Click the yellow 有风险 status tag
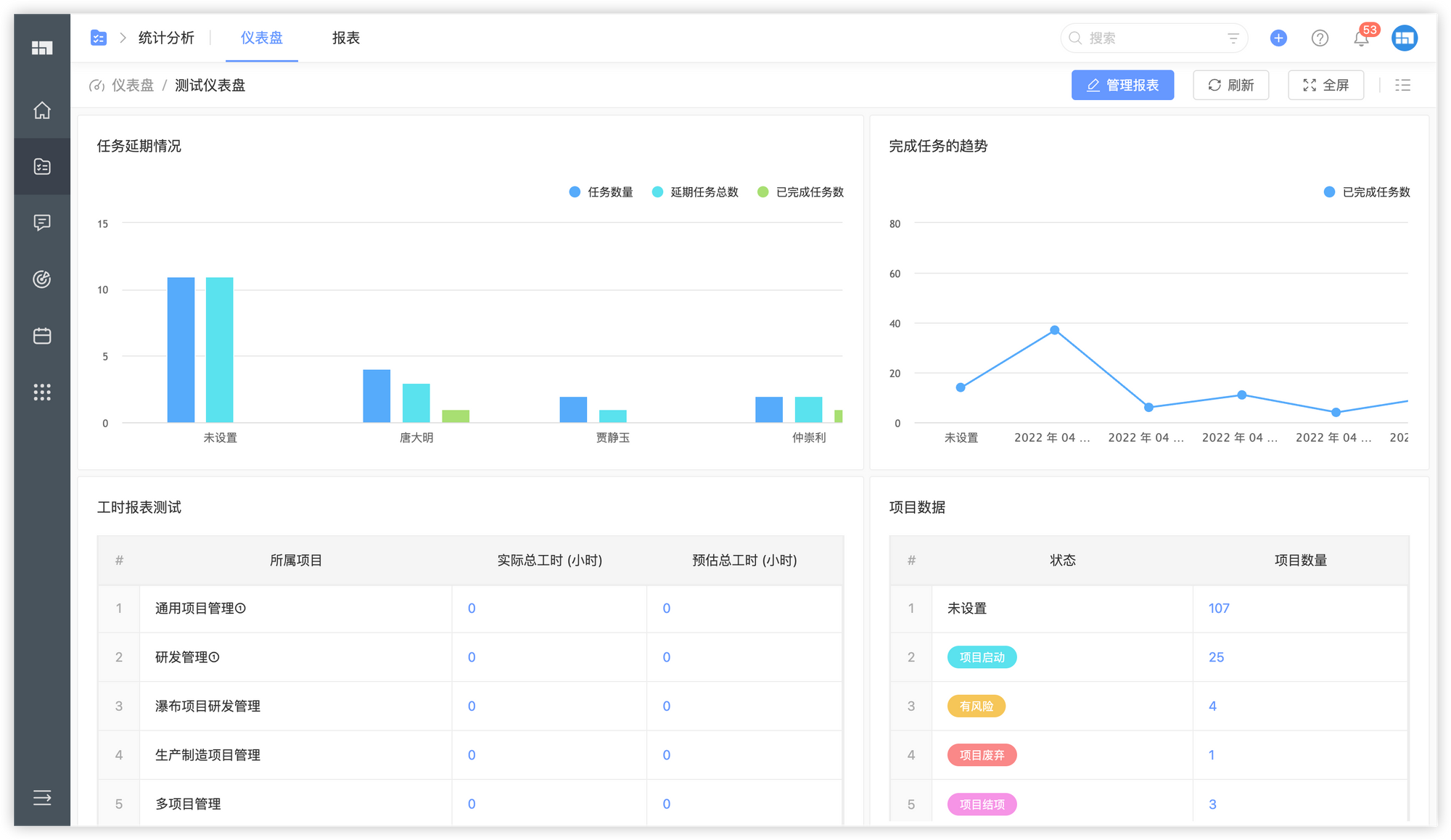The image size is (1451, 840). (x=976, y=706)
